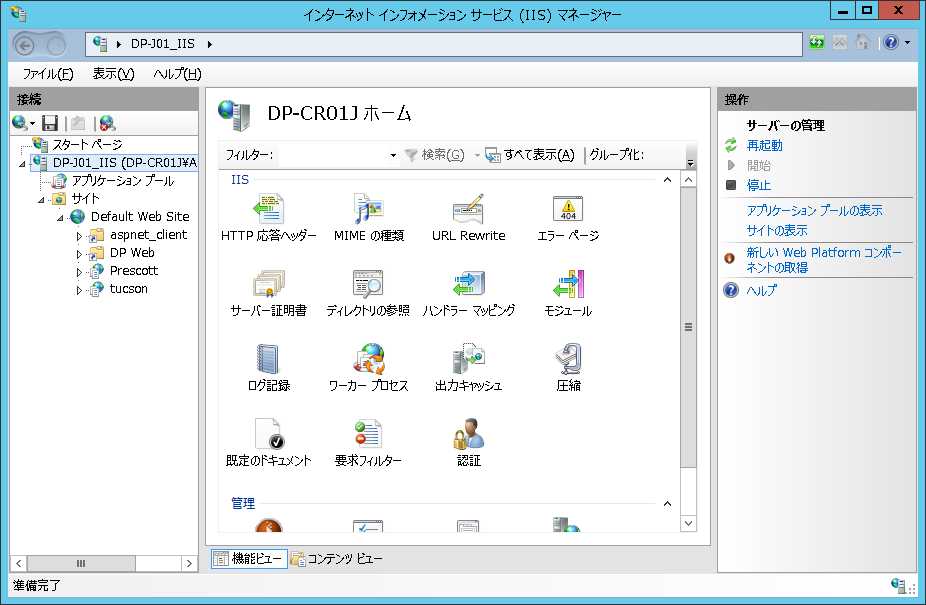Click the filter text input field
This screenshot has width=926, height=605.
(332, 155)
